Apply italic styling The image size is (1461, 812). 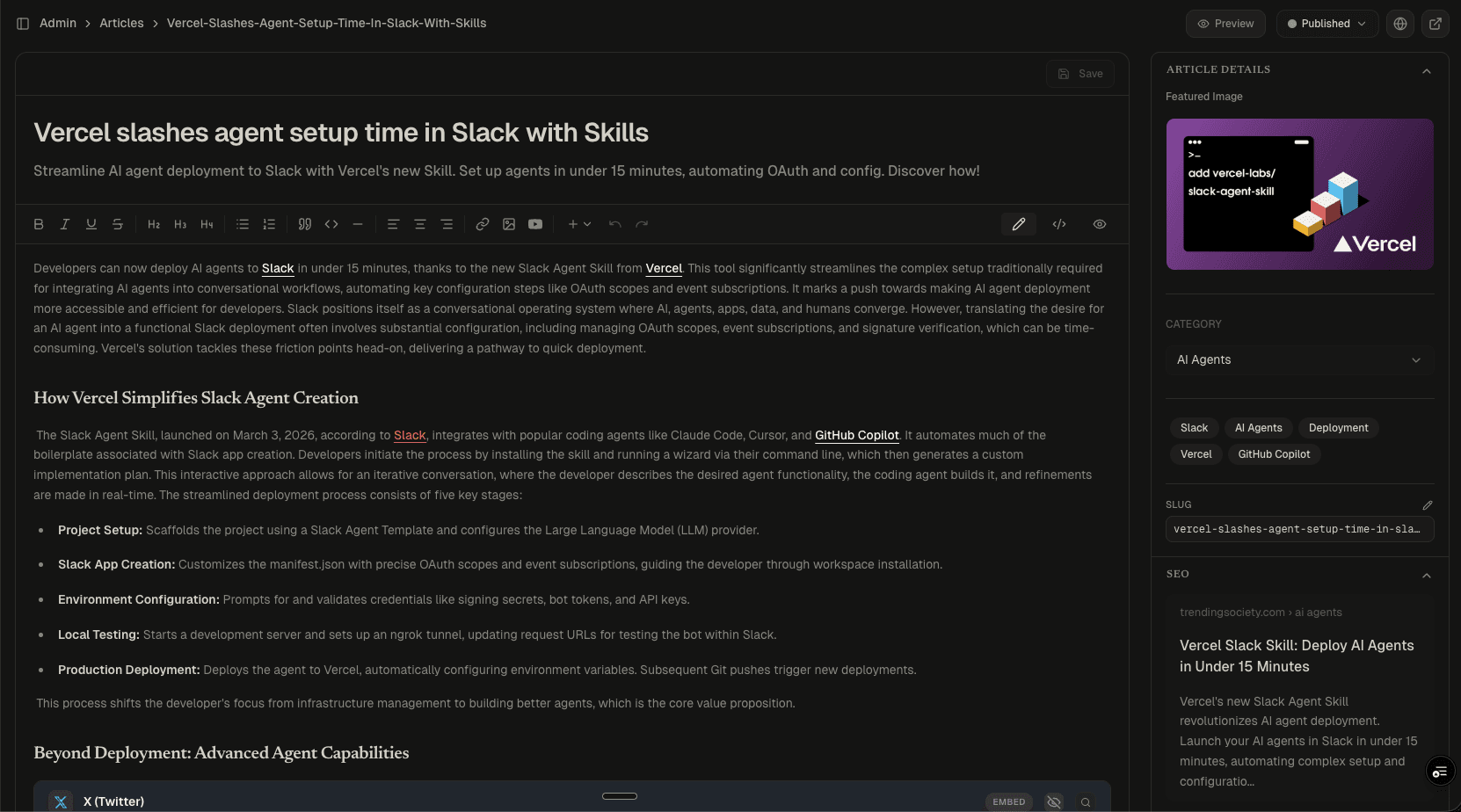pos(65,224)
